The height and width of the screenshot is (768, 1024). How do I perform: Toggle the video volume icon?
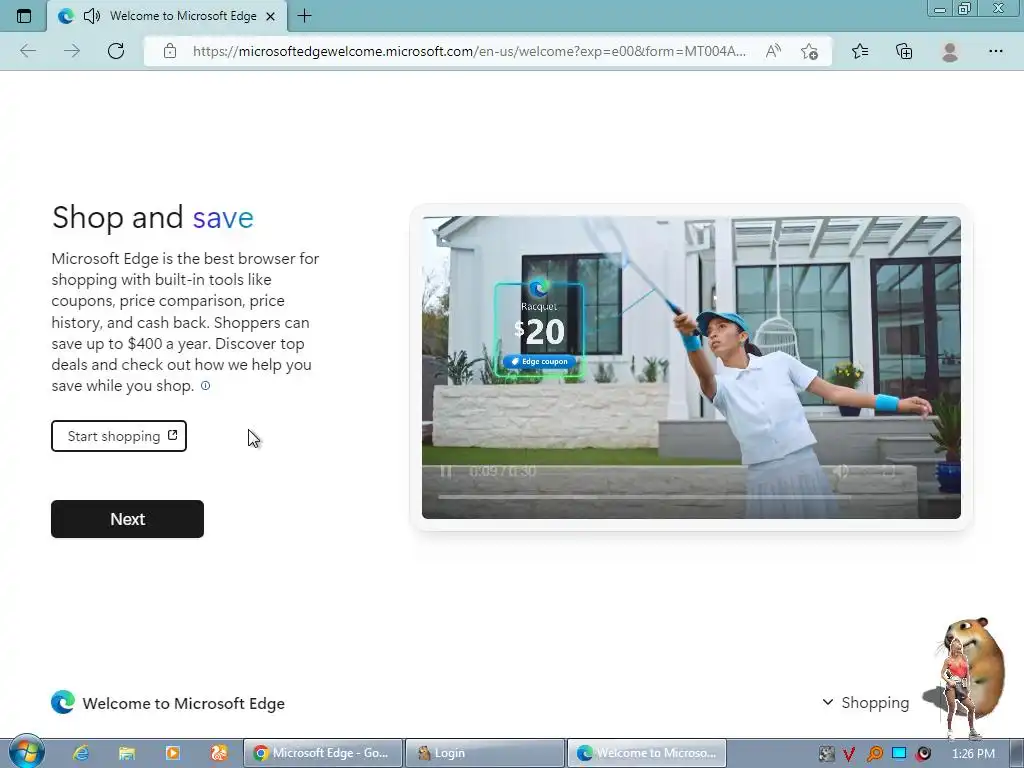pos(842,471)
